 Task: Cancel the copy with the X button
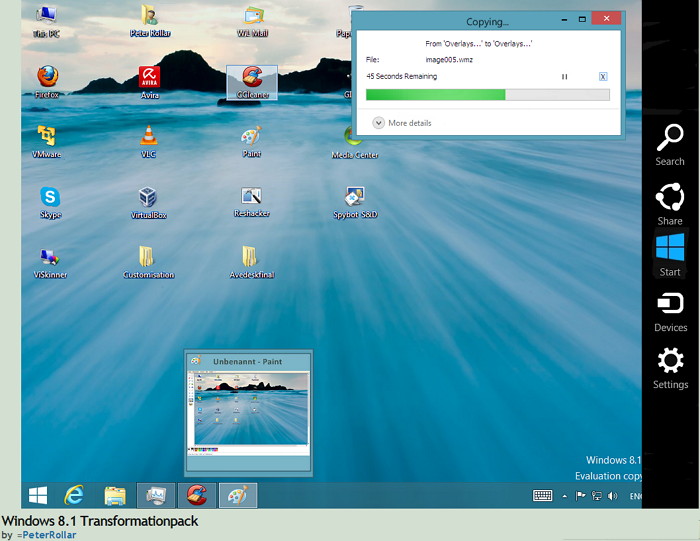click(x=603, y=77)
